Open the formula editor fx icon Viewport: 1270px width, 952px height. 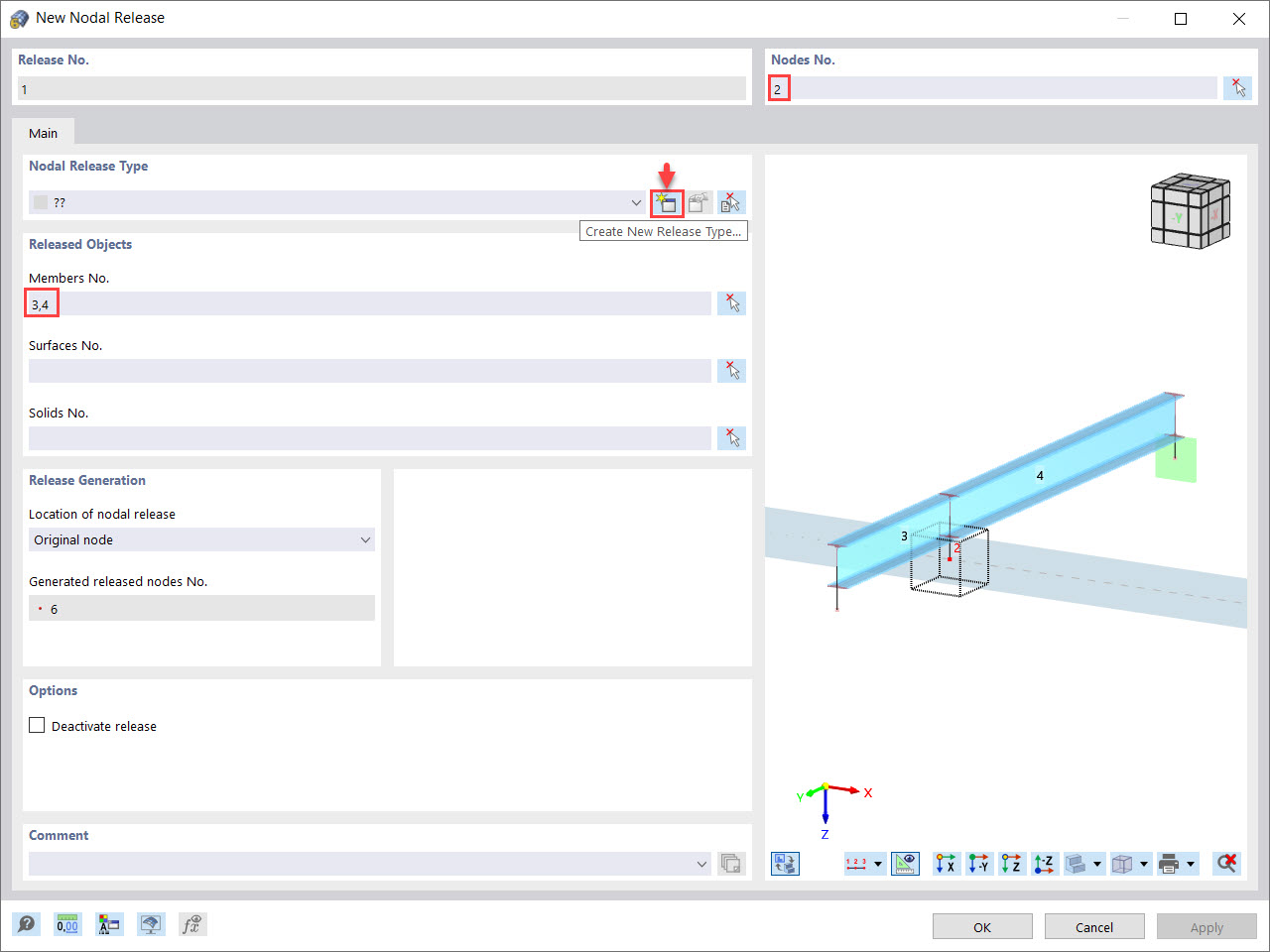(x=192, y=923)
